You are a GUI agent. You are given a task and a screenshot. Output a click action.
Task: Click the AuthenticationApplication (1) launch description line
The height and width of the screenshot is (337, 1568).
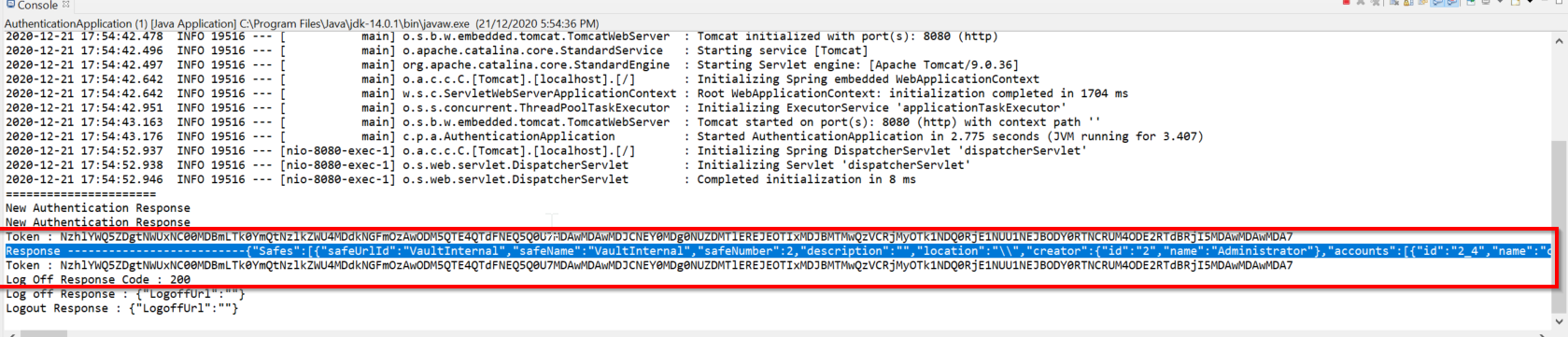pyautogui.click(x=302, y=23)
